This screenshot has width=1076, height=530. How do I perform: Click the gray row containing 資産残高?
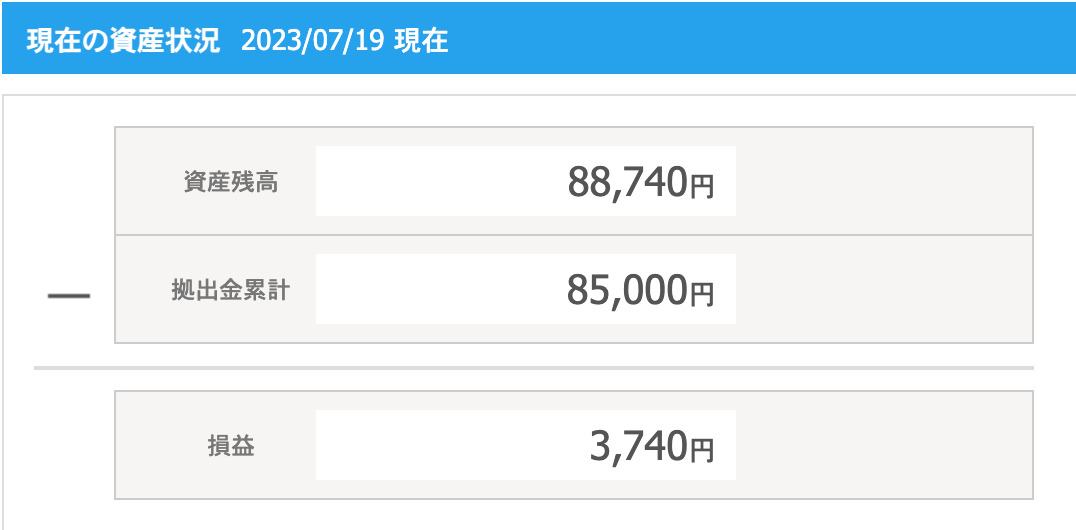tap(574, 181)
